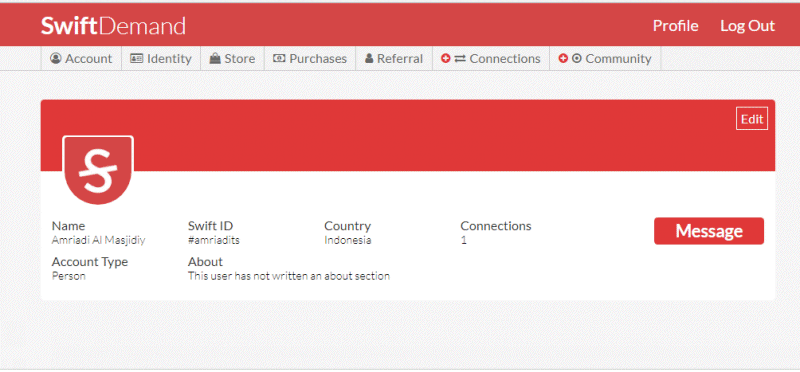Go to the Purchases tab
800x372 pixels.
tap(310, 59)
